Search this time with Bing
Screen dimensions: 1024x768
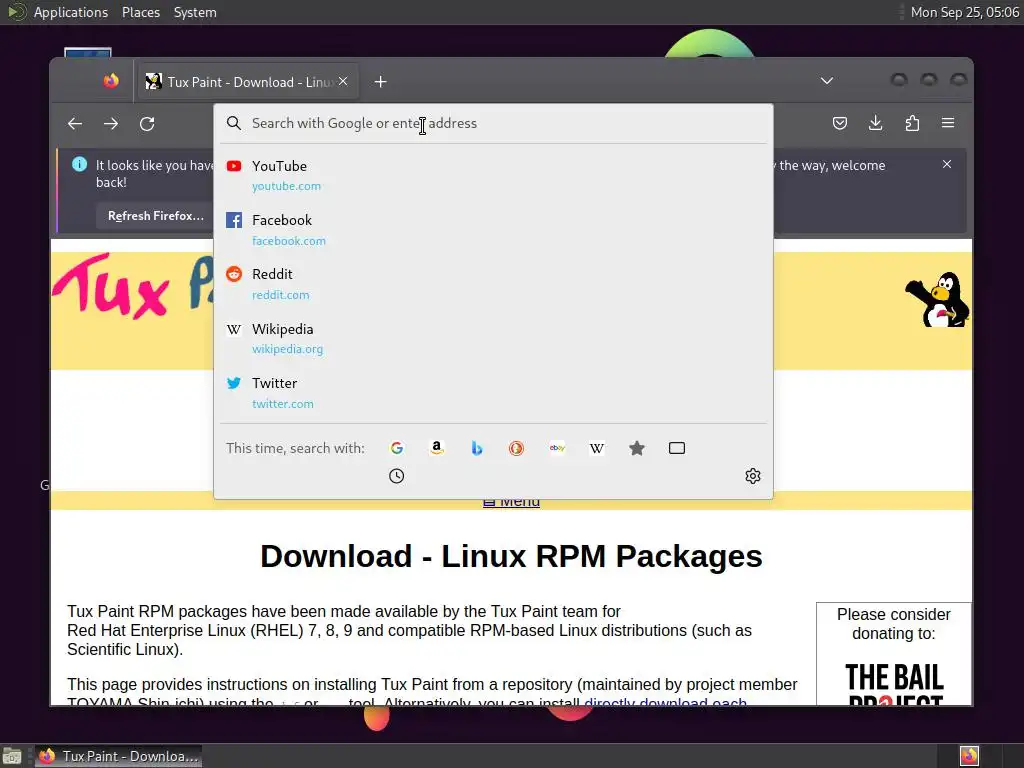[x=477, y=448]
